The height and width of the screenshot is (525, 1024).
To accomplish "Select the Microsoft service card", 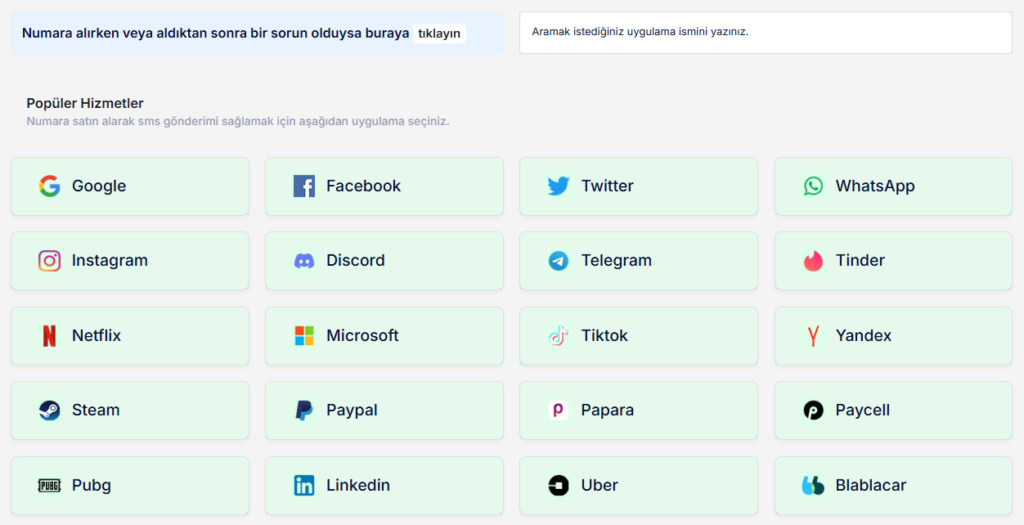I will (x=385, y=336).
